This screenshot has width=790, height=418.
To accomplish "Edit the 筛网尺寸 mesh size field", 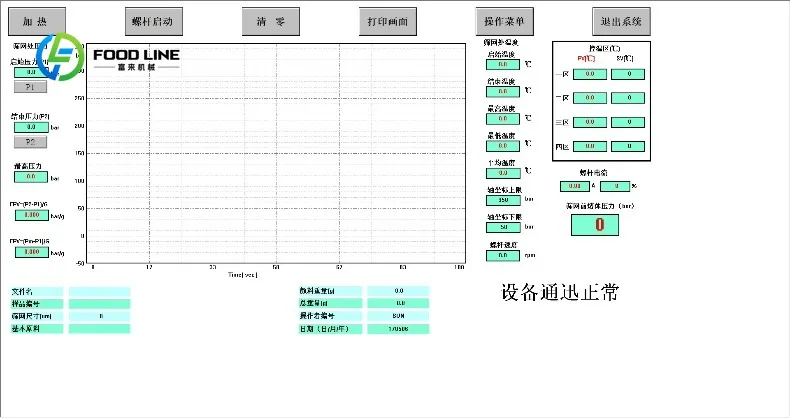I will click(99, 316).
